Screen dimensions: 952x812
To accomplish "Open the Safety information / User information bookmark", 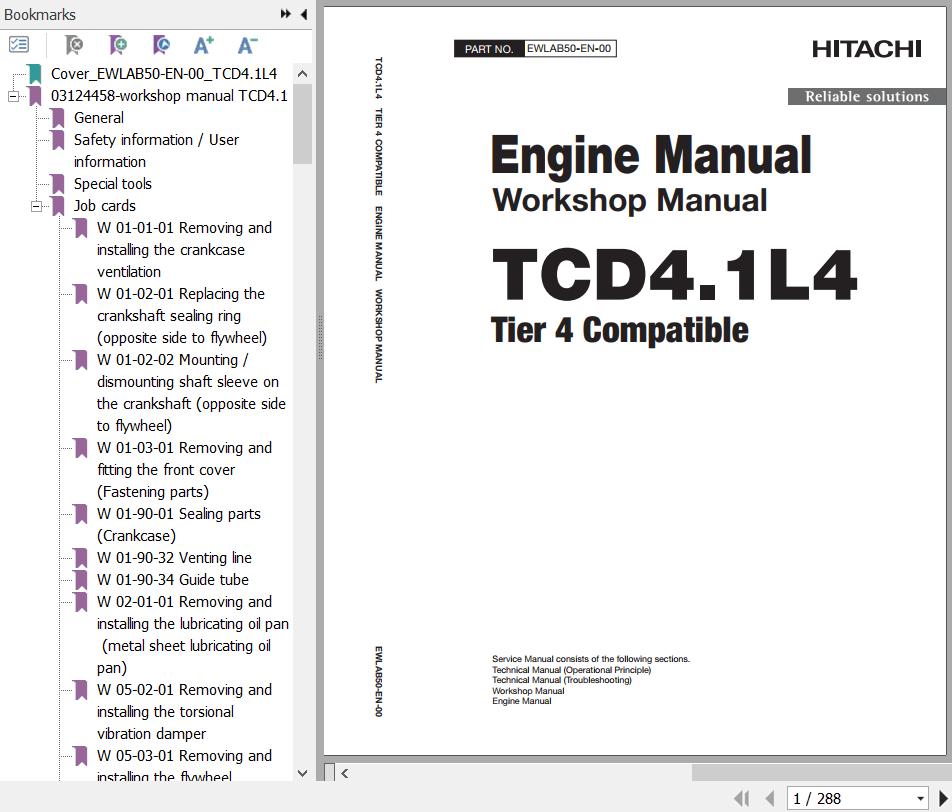I will click(x=157, y=151).
